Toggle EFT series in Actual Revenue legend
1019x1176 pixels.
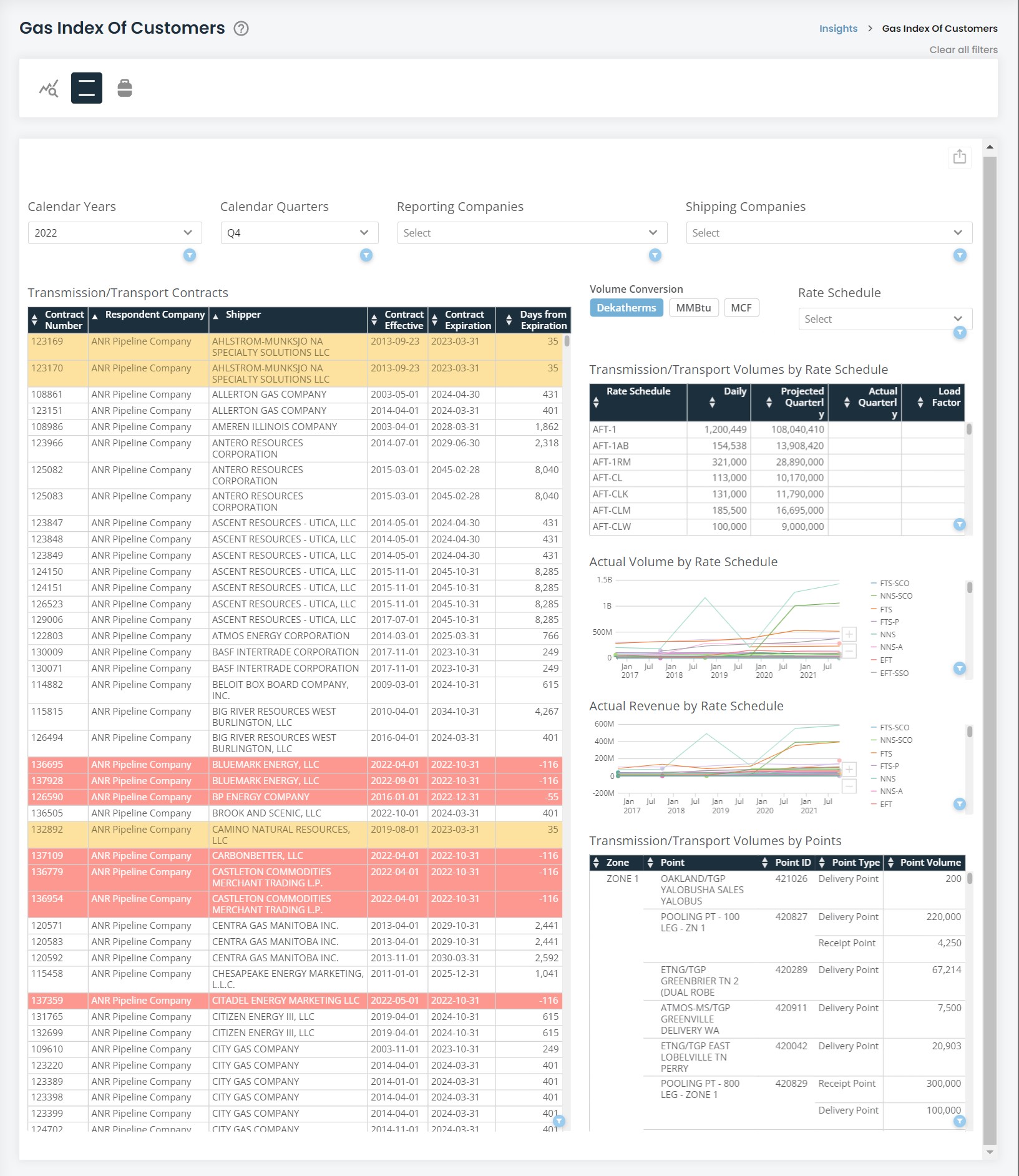[x=882, y=805]
